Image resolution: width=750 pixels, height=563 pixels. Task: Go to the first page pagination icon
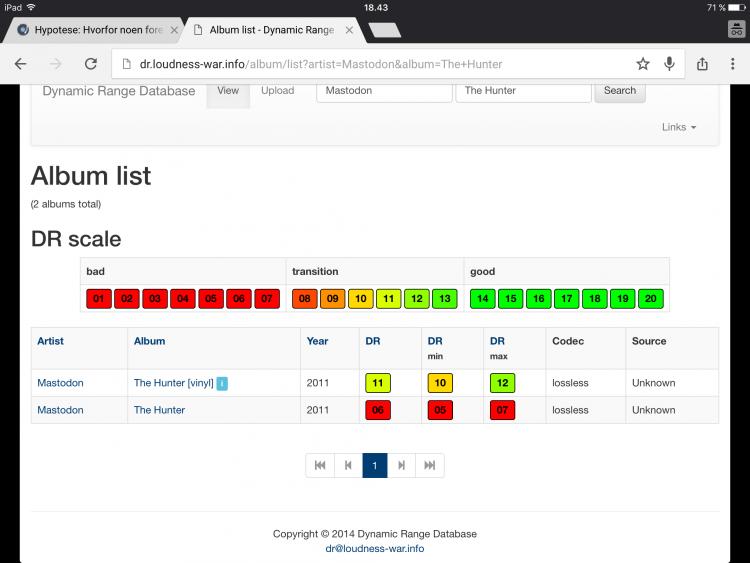(x=320, y=465)
